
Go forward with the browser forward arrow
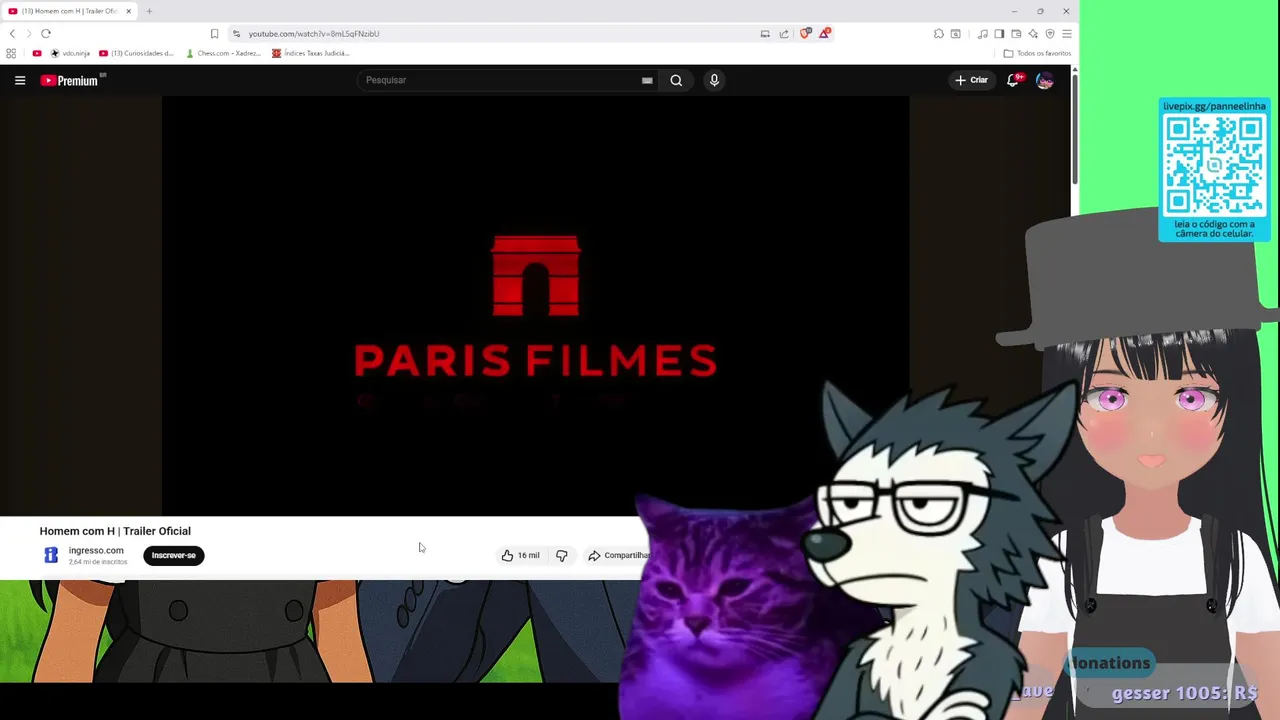click(x=28, y=33)
